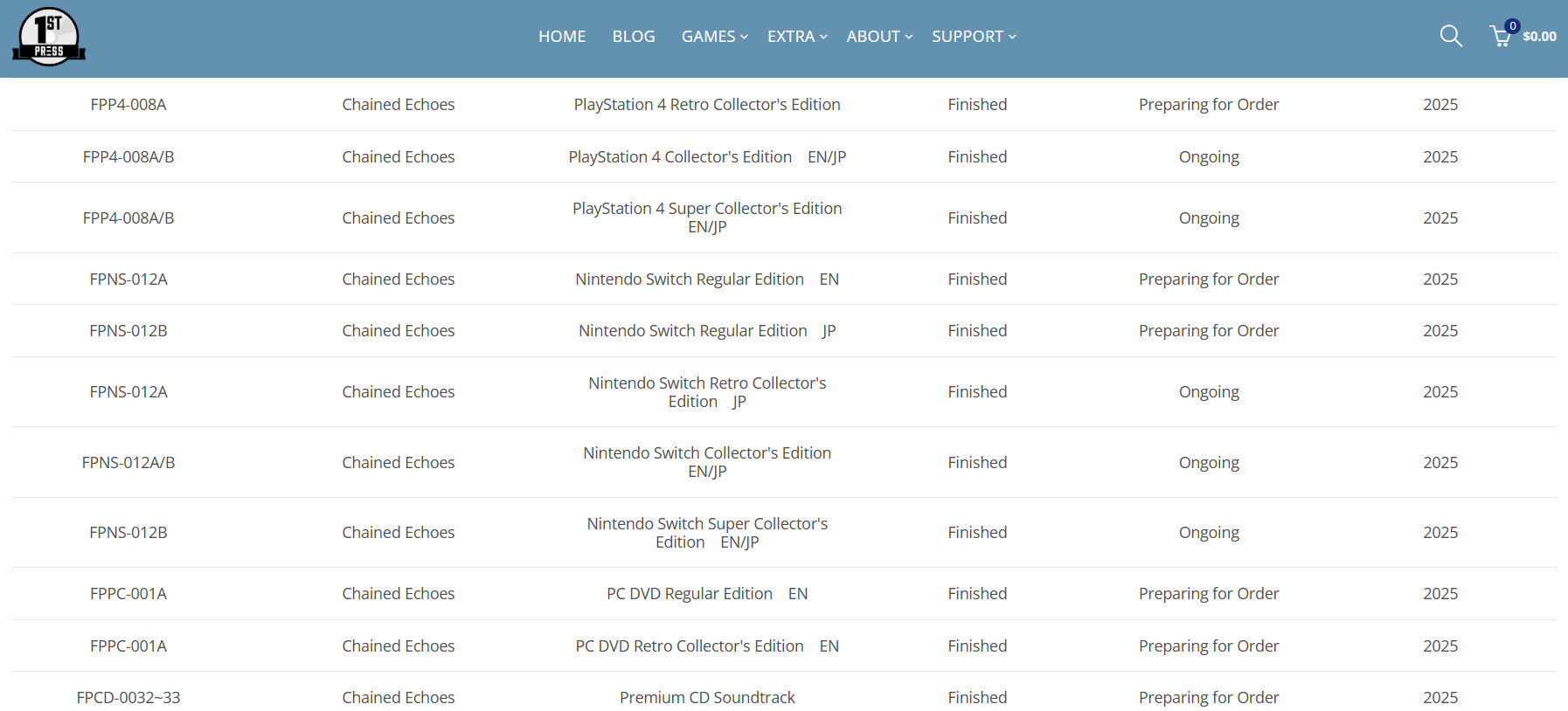This screenshot has height=711, width=1568.
Task: Click Nintendo Switch Super Collector's Edition cell
Action: pyautogui.click(x=707, y=533)
